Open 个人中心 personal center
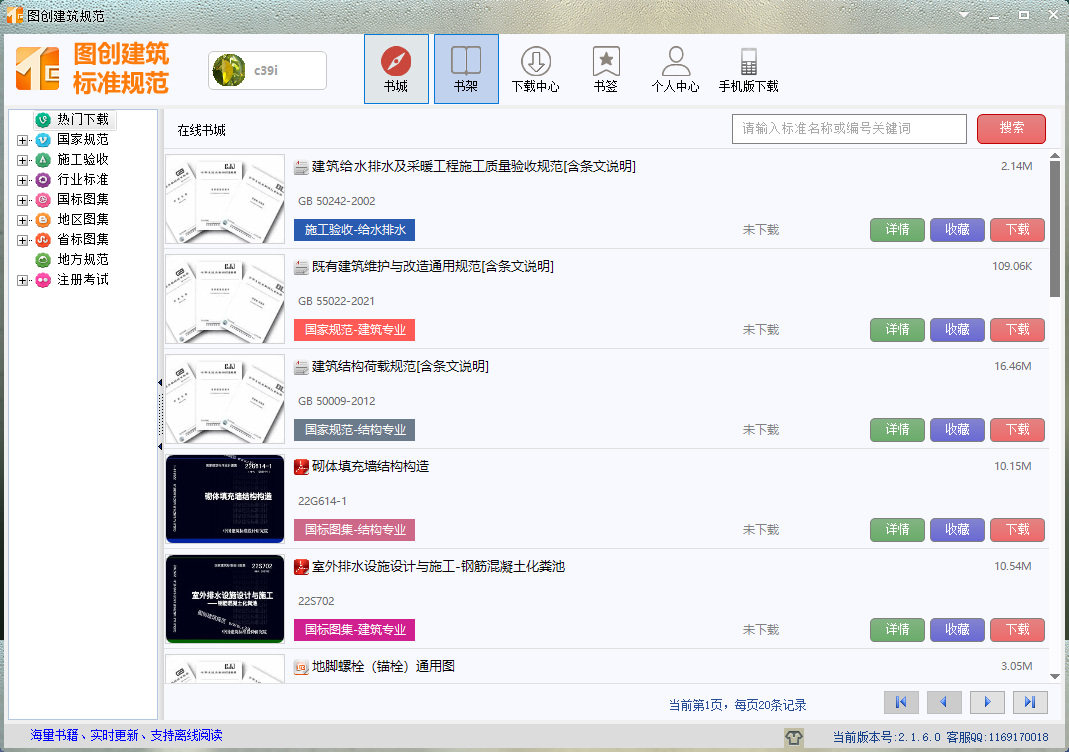Screen dimensions: 1069x752 click(x=675, y=62)
